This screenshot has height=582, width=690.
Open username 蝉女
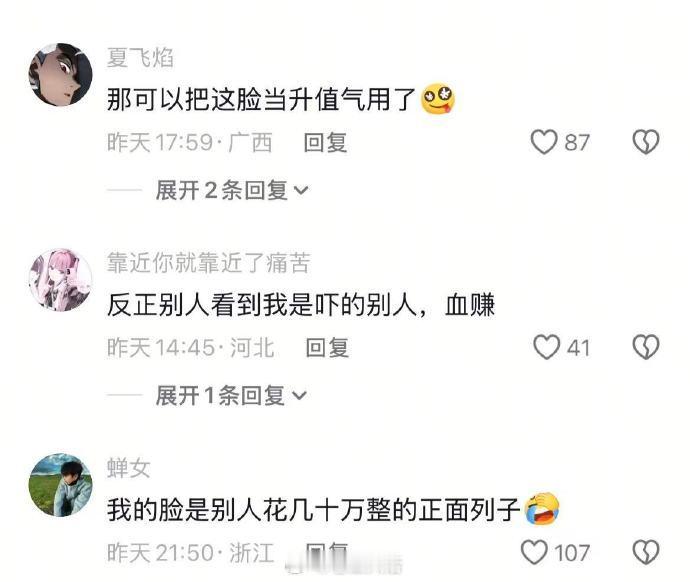point(128,468)
